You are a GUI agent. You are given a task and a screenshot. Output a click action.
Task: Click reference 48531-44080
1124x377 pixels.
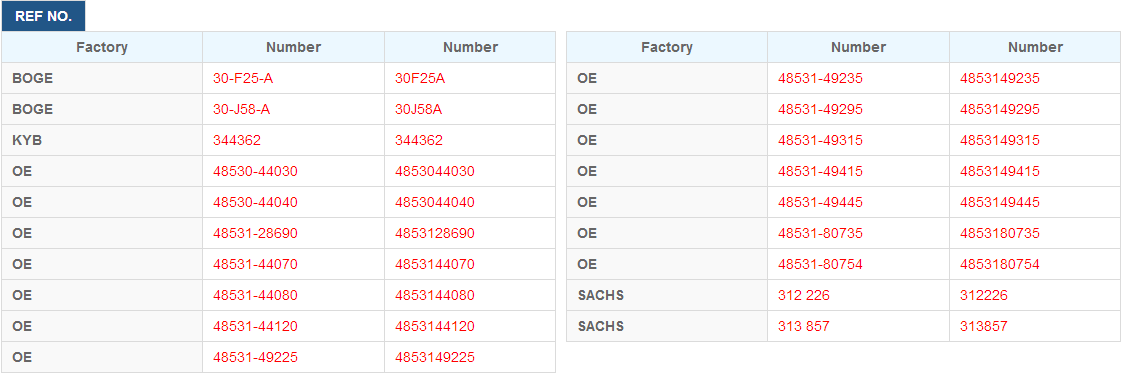tap(255, 295)
